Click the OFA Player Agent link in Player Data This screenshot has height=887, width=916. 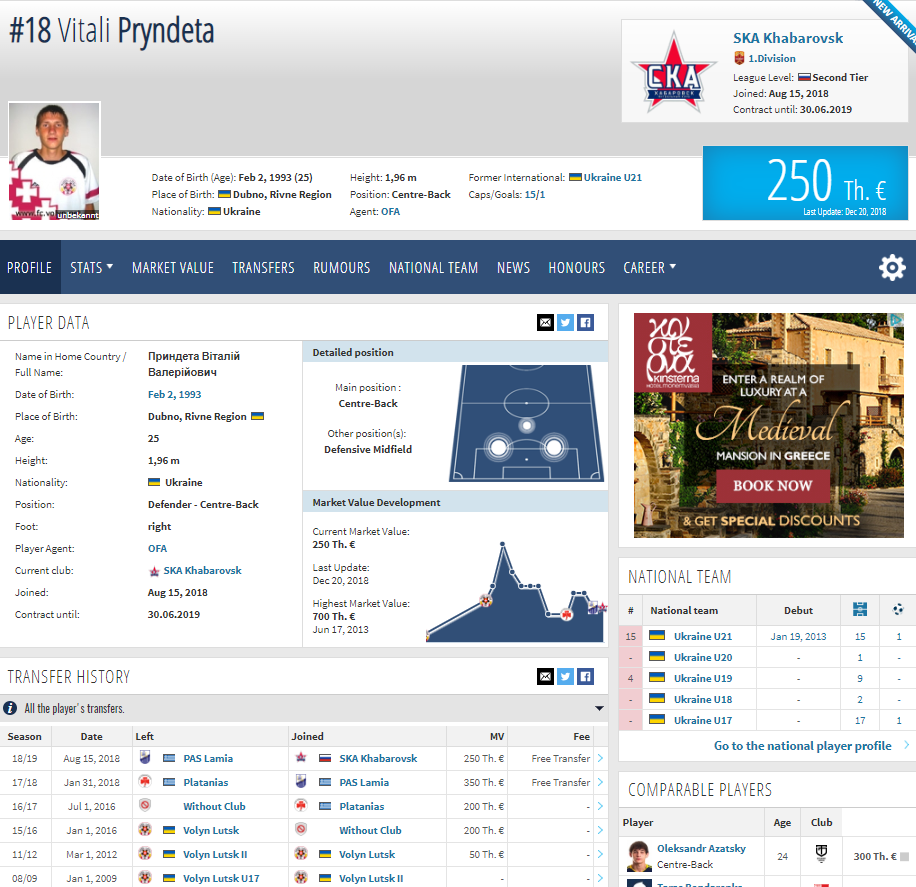(x=157, y=549)
